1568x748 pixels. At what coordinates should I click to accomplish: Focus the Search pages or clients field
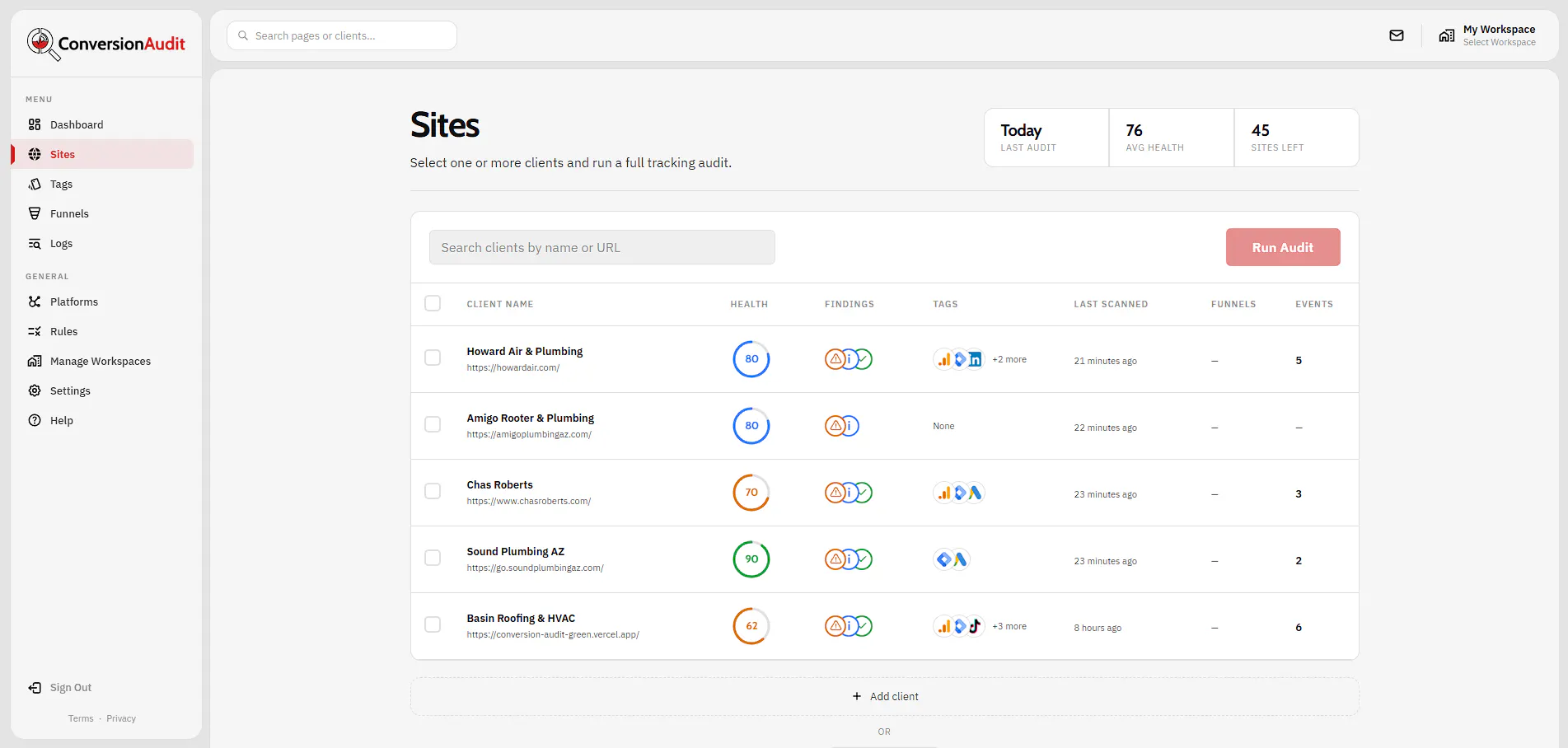tap(342, 35)
